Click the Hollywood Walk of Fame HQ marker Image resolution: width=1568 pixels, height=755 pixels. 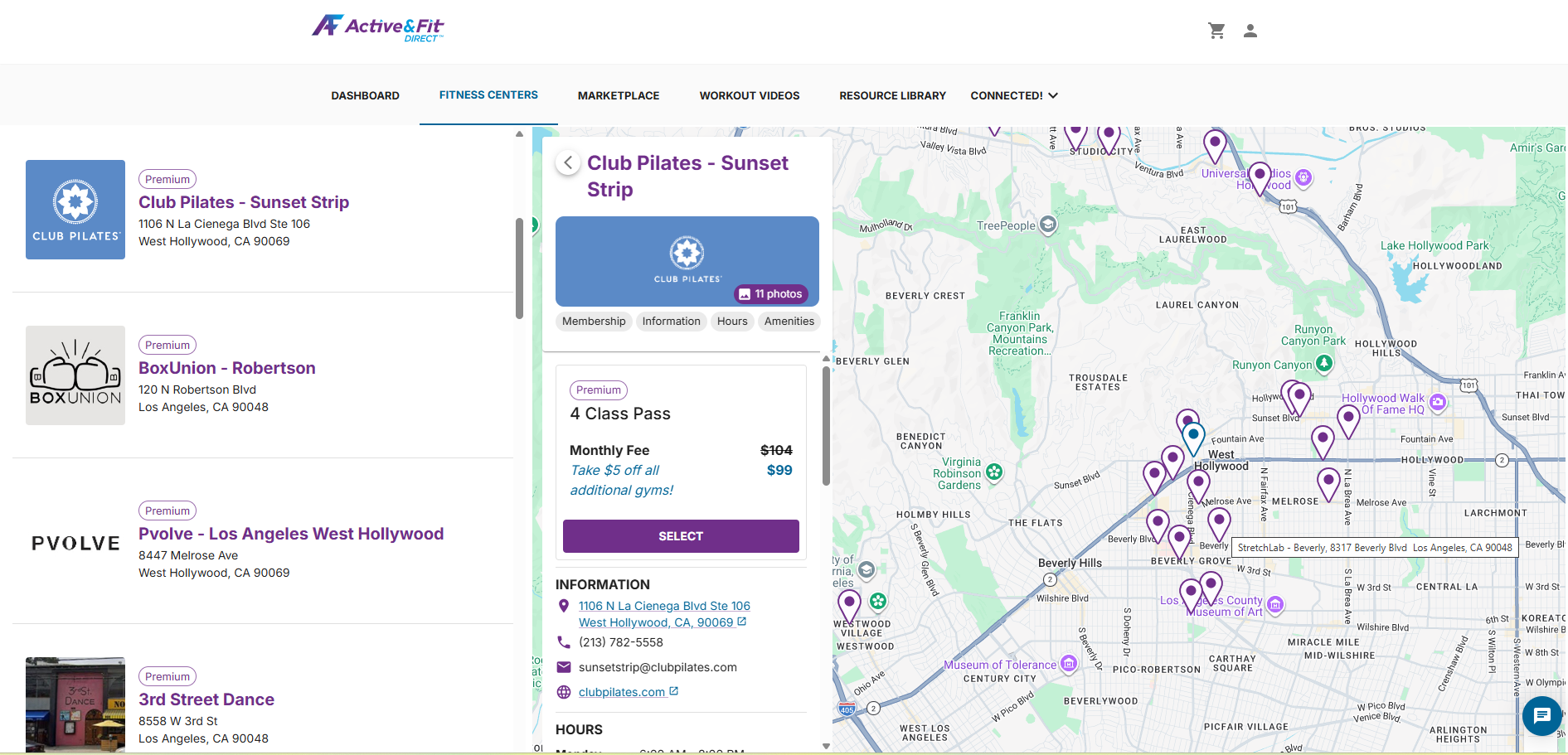click(x=1438, y=402)
